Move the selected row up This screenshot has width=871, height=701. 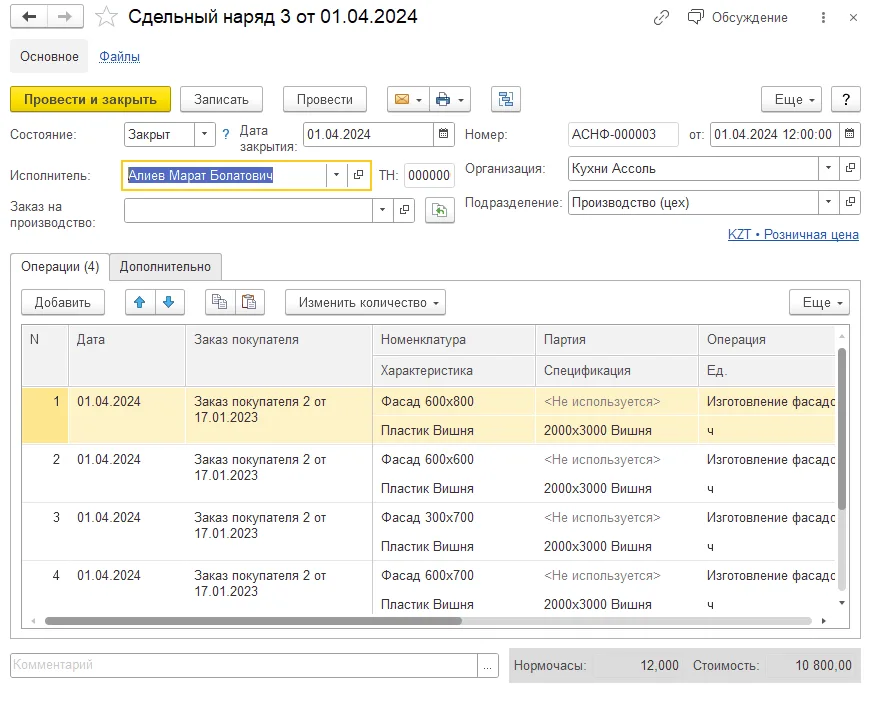click(139, 302)
